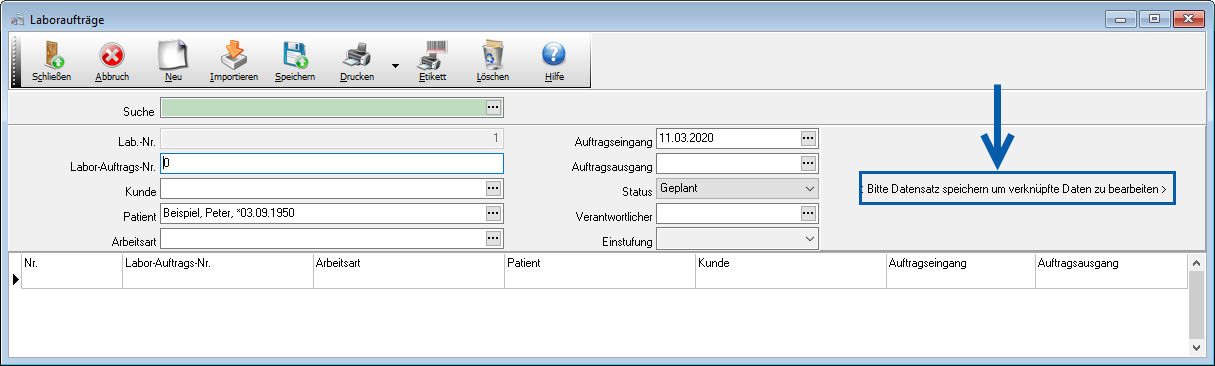Click the Kunde column header
The image size is (1215, 366).
point(791,263)
